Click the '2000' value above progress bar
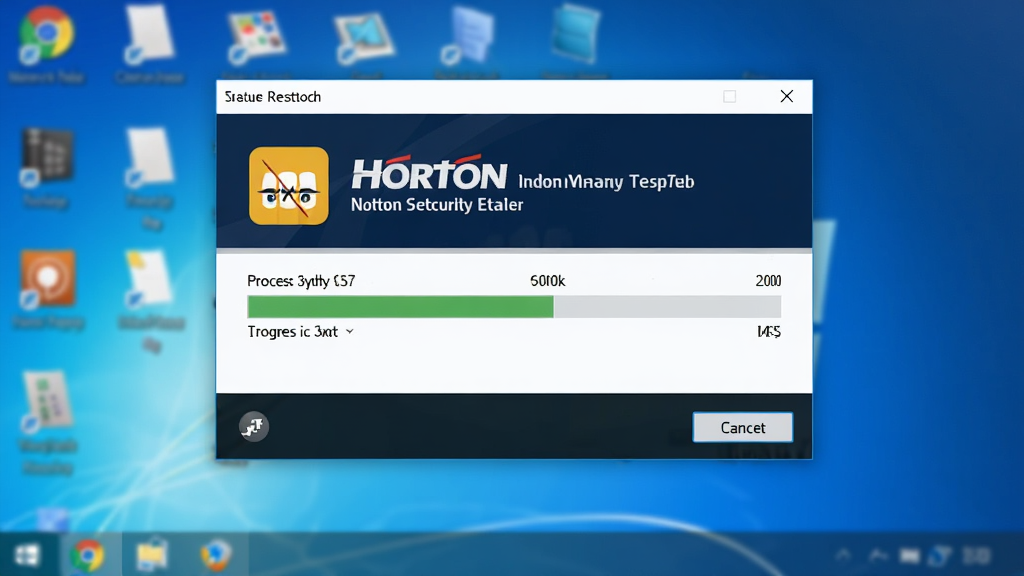1024x576 pixels. tap(768, 281)
